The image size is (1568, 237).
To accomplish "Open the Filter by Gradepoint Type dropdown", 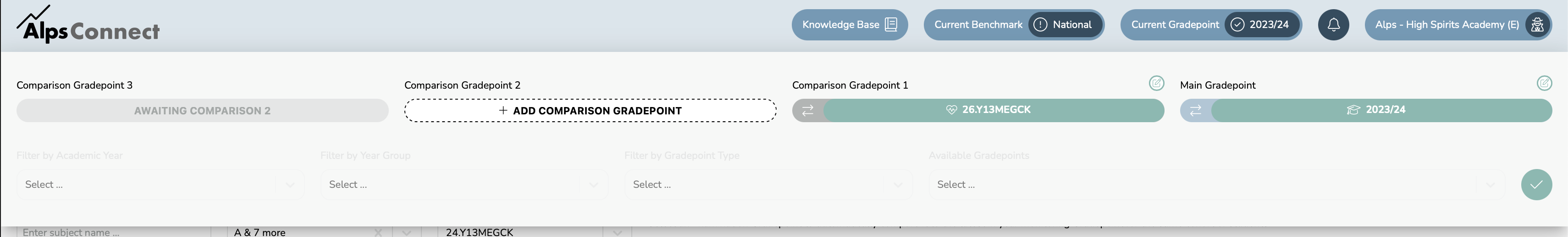I will (x=768, y=185).
